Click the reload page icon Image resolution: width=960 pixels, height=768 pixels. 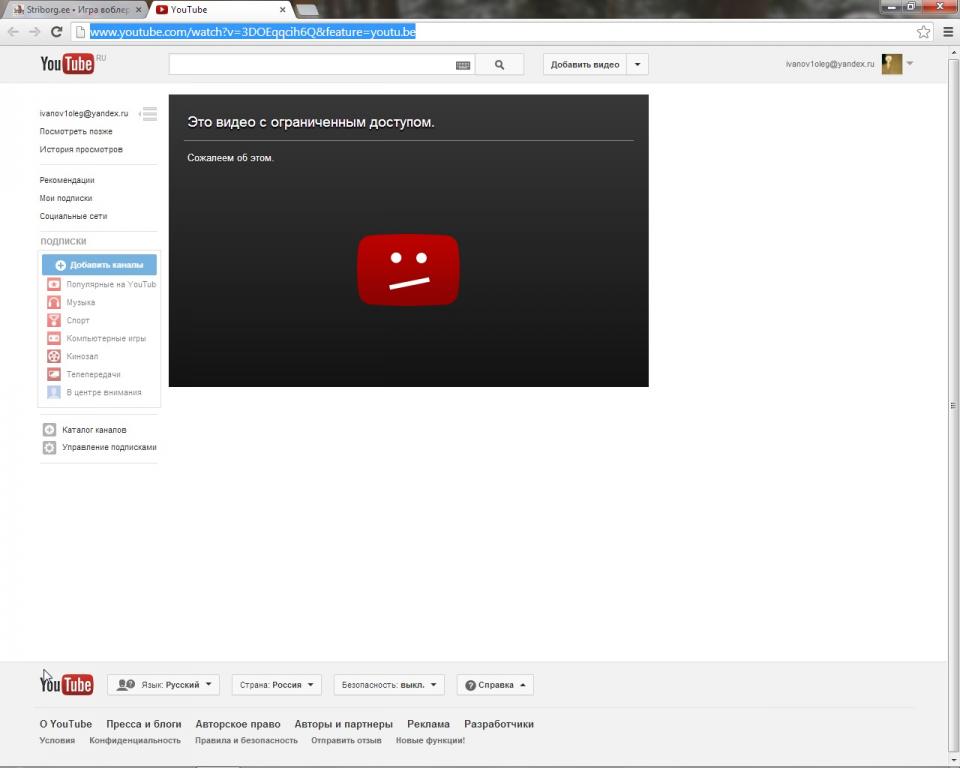(57, 32)
